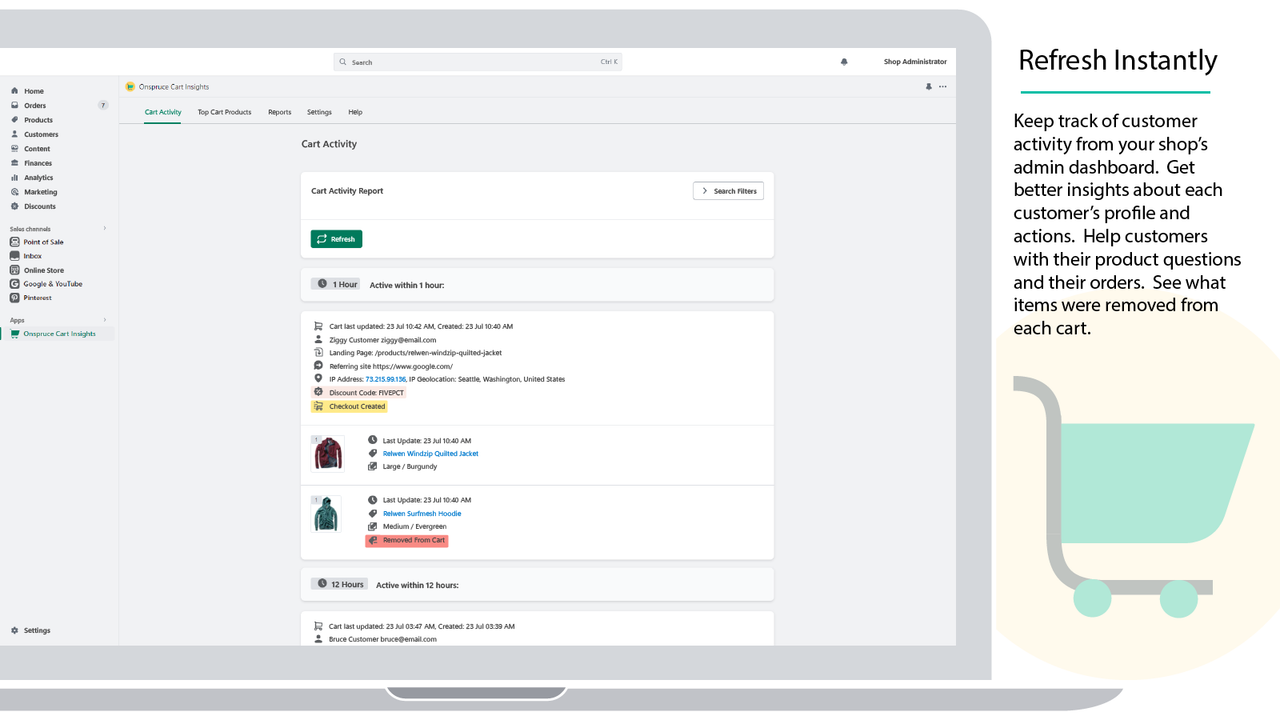Click the green Refresh button
This screenshot has height=720, width=1280.
(x=336, y=239)
